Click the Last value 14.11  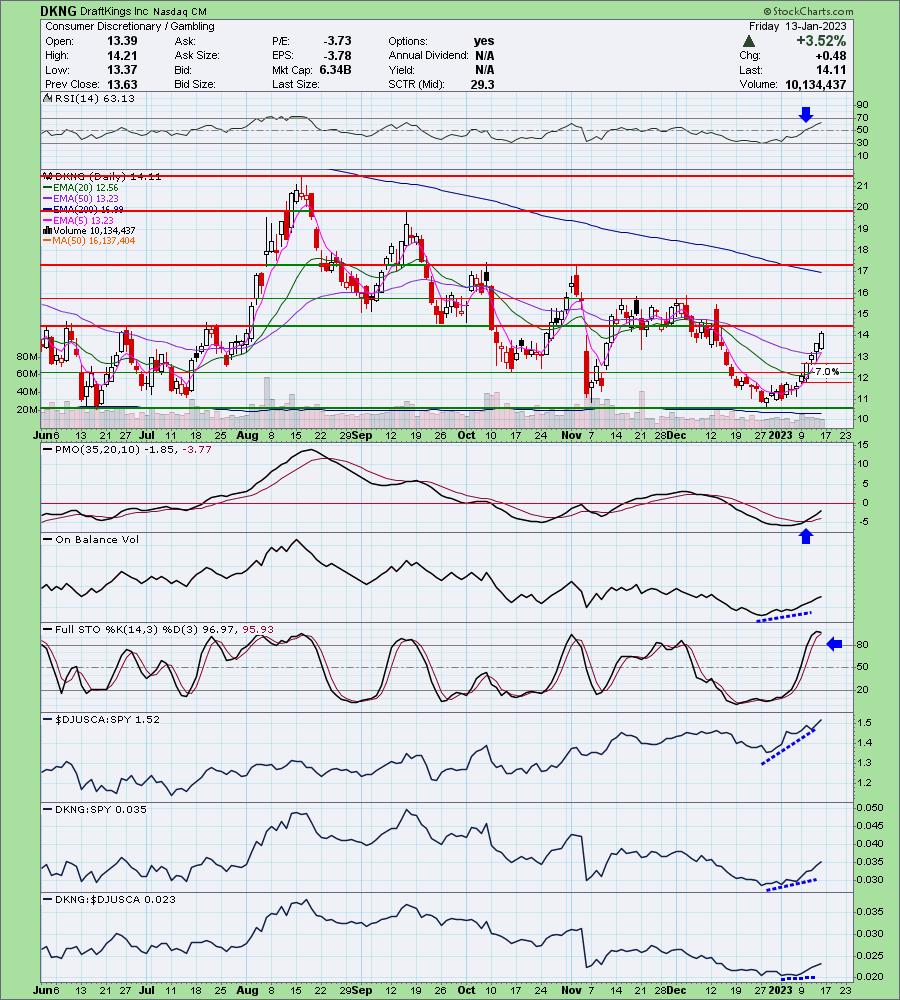point(833,70)
